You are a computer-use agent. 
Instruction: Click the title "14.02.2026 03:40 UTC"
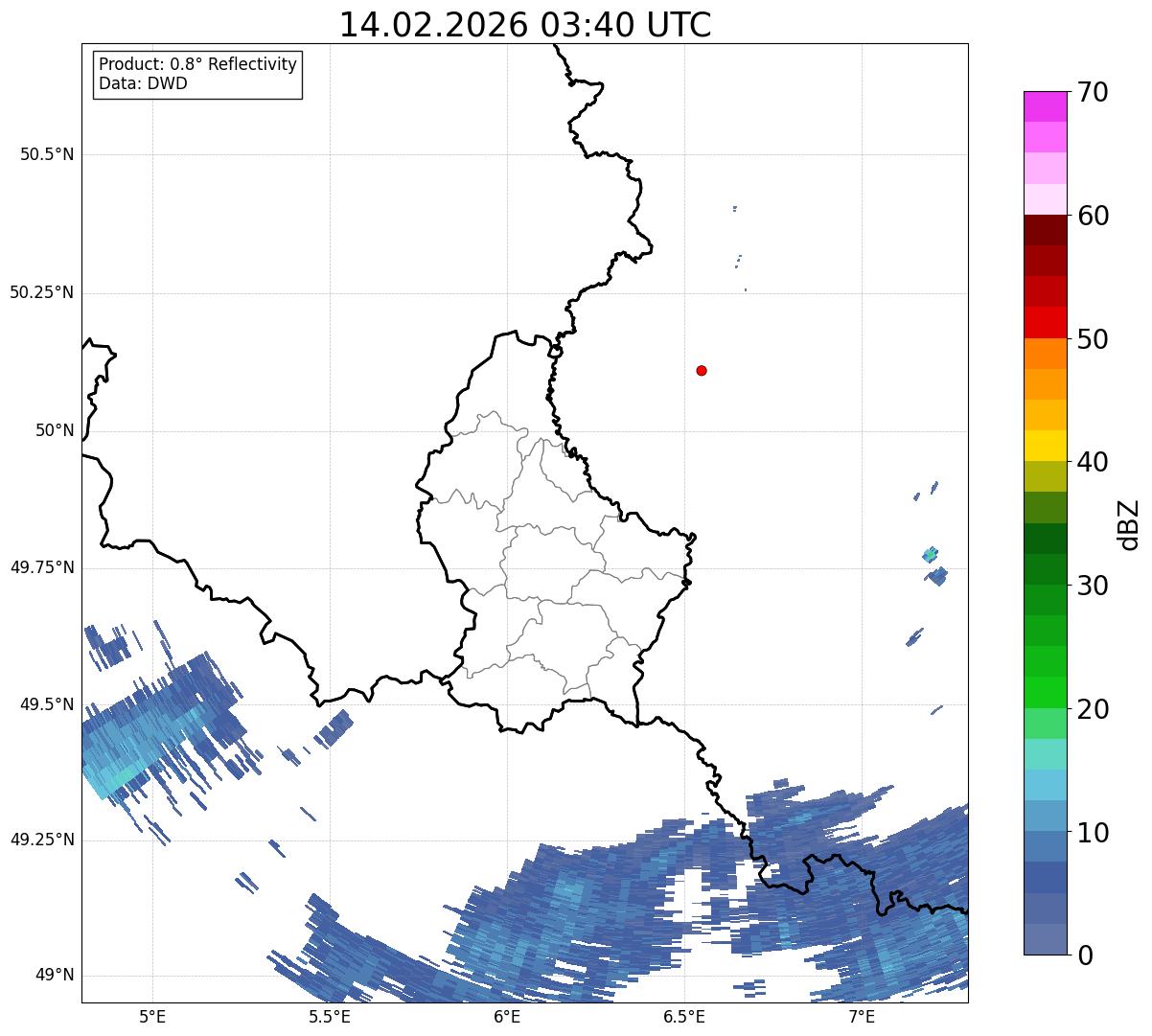tap(525, 25)
